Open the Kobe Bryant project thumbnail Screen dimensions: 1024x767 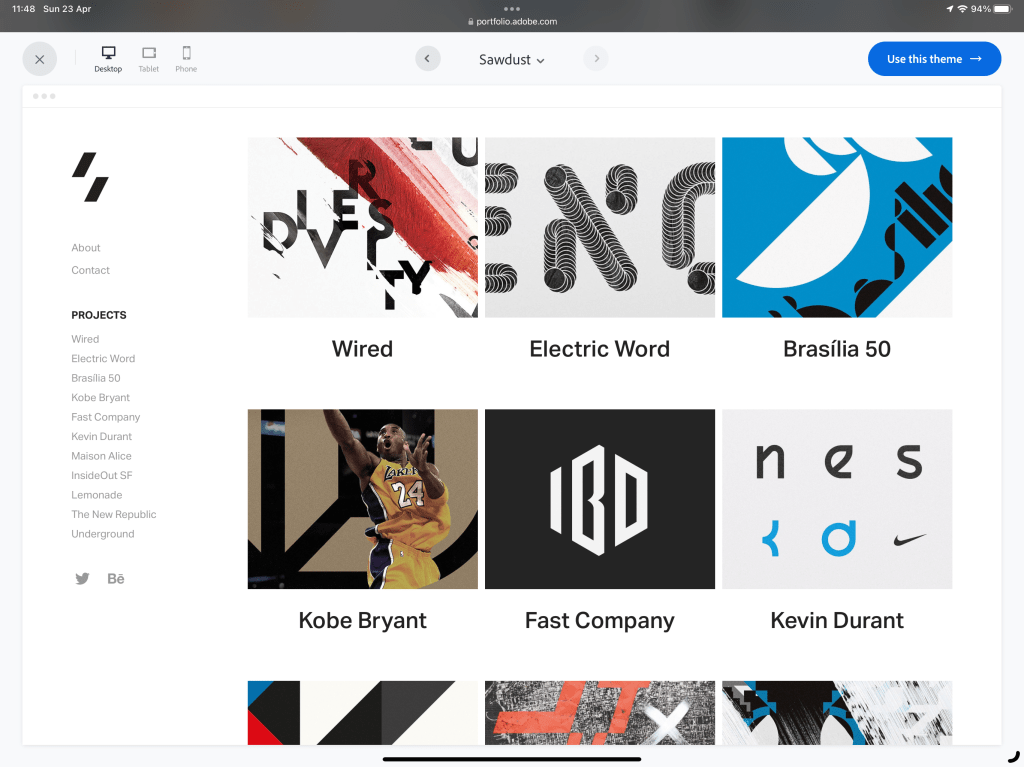coord(363,499)
